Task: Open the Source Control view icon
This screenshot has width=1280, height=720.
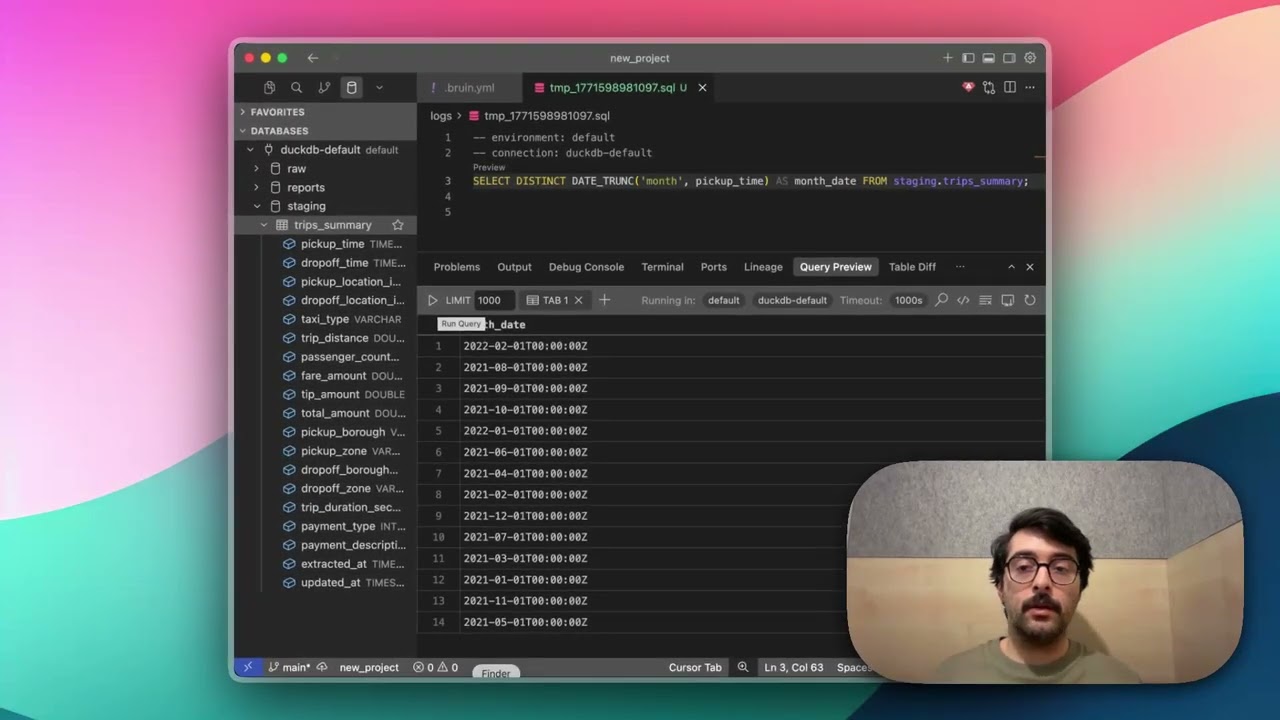Action: click(324, 88)
